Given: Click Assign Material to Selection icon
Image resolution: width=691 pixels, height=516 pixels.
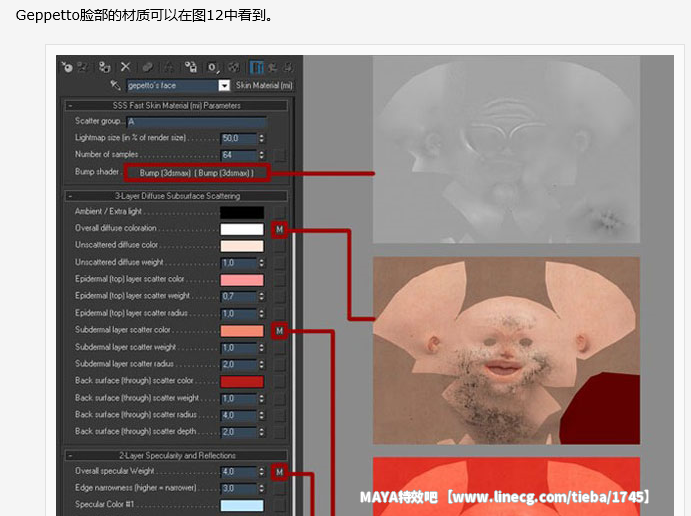Looking at the screenshot, I should tap(104, 67).
